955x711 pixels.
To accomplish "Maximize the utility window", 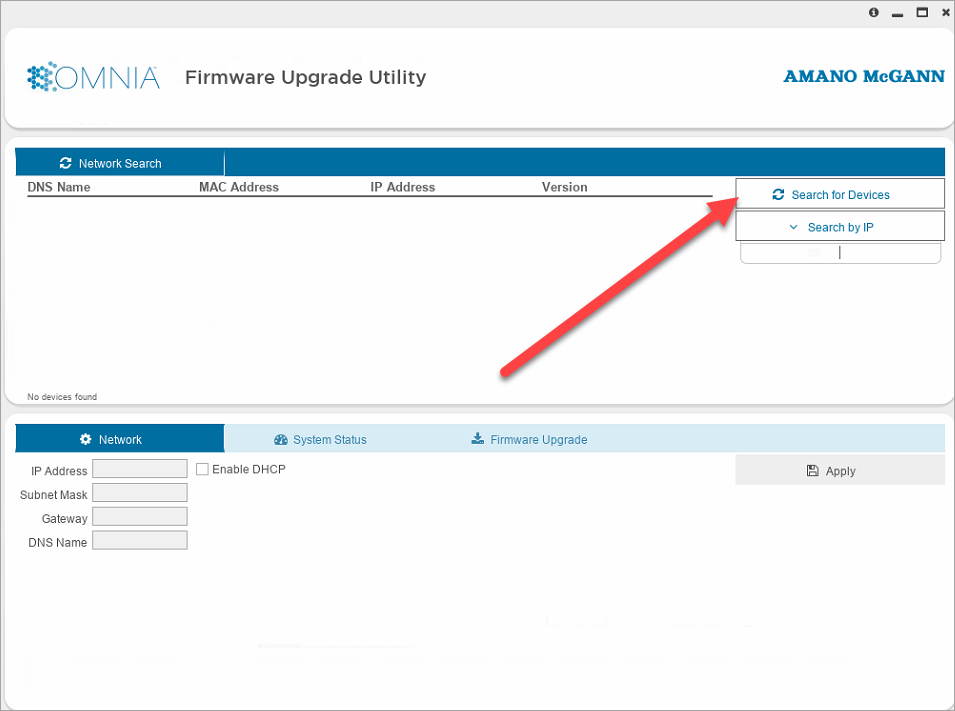I will coord(922,12).
